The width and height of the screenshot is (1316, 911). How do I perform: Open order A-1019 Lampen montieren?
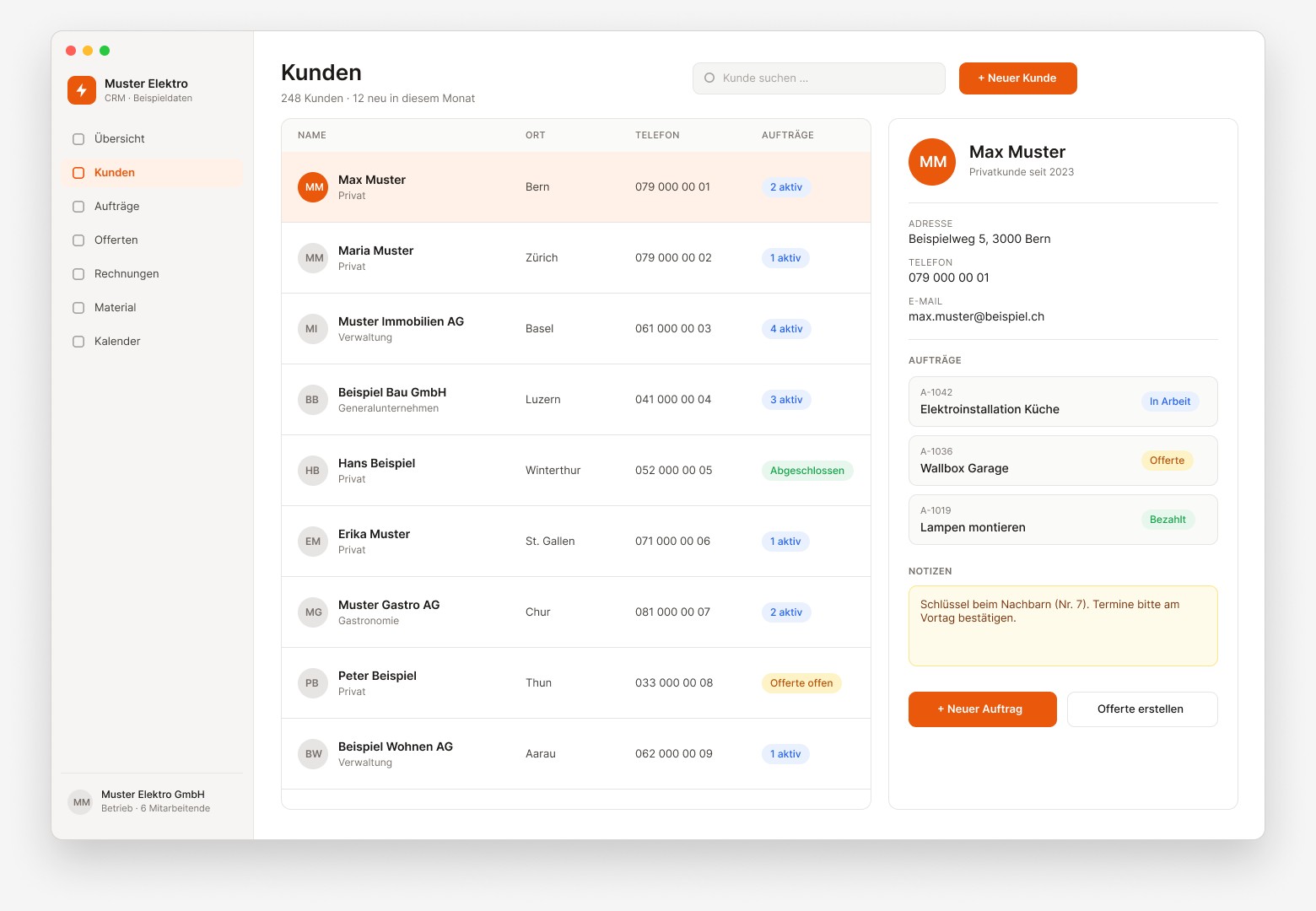1063,520
